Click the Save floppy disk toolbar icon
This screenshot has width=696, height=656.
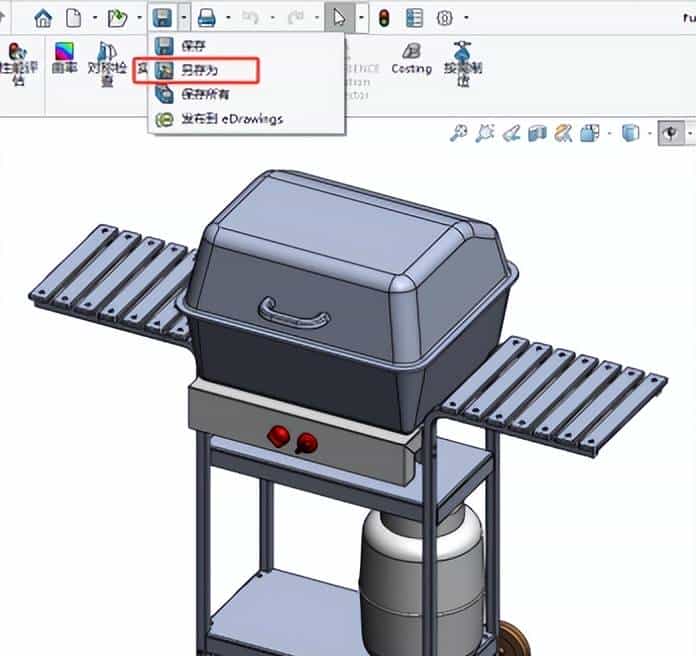(162, 18)
